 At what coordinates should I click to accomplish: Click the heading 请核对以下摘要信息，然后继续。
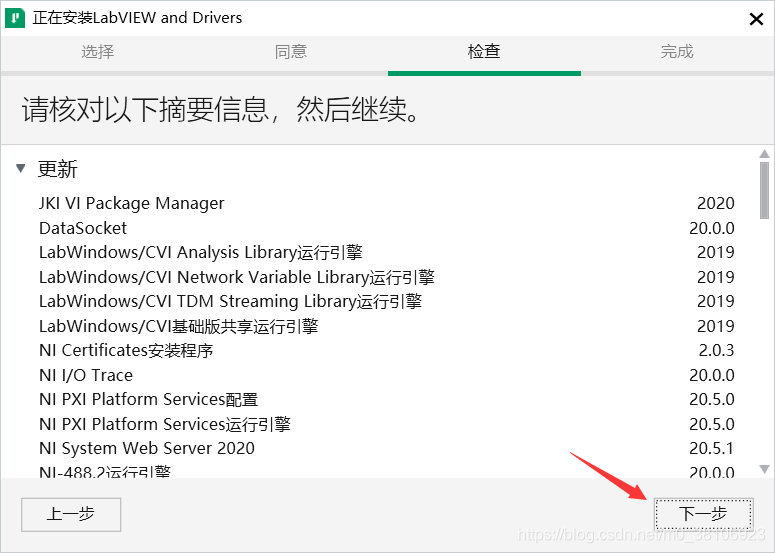221,109
